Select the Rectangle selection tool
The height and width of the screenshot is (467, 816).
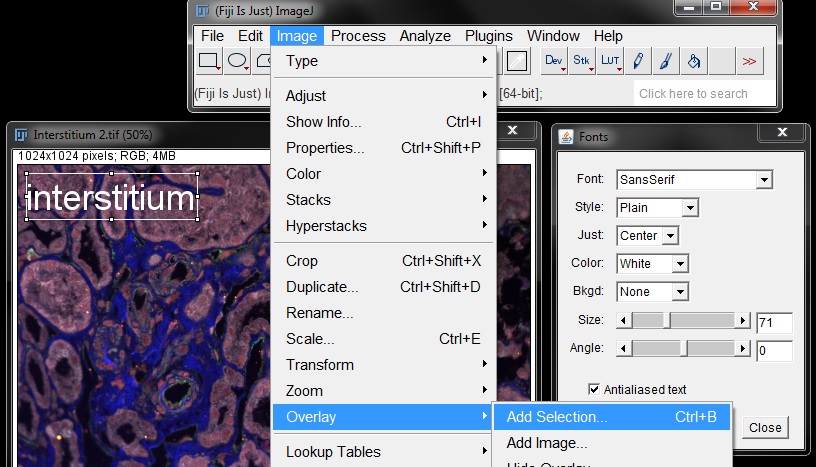(x=209, y=61)
